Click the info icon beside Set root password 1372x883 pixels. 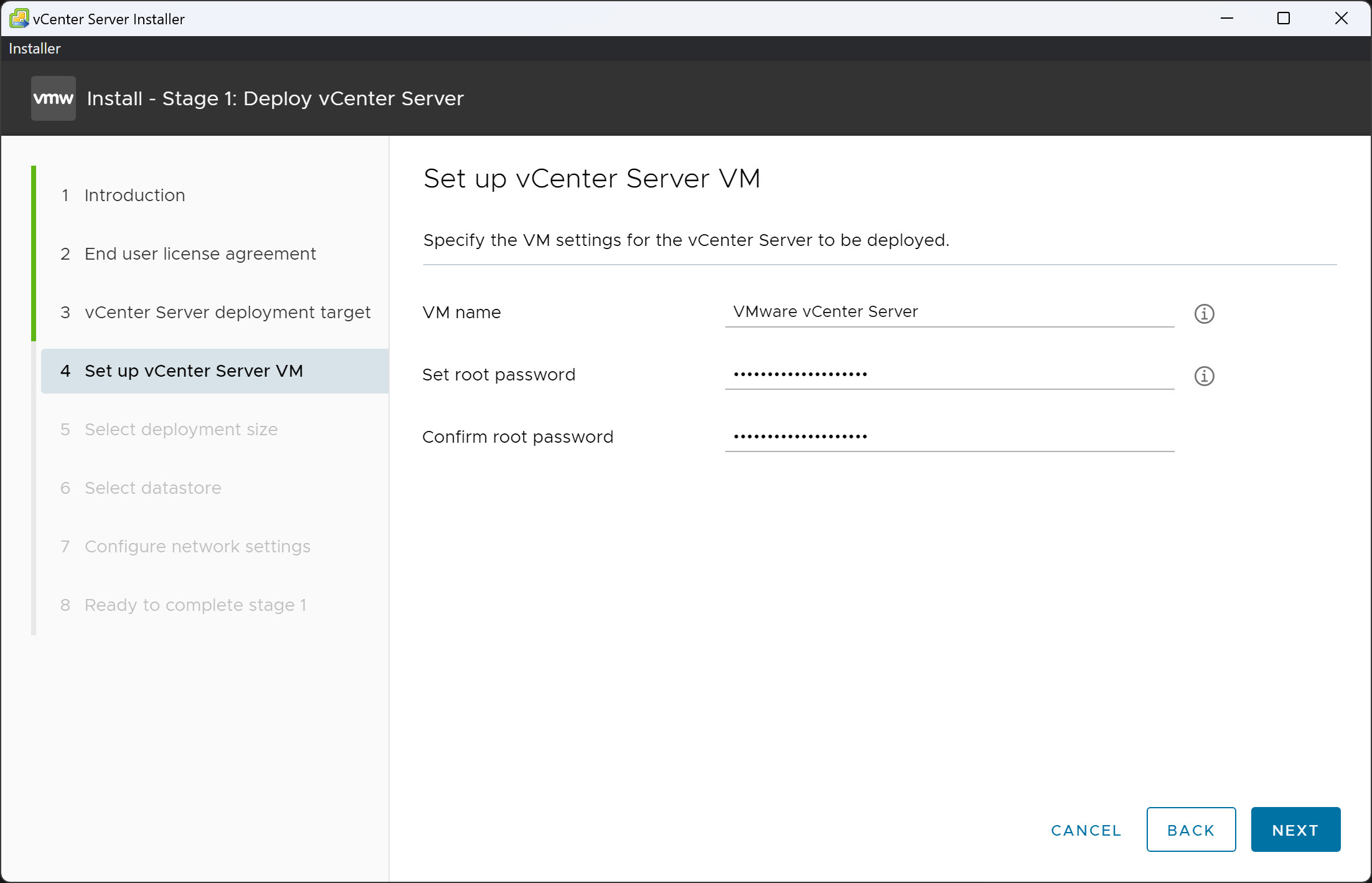pyautogui.click(x=1205, y=376)
